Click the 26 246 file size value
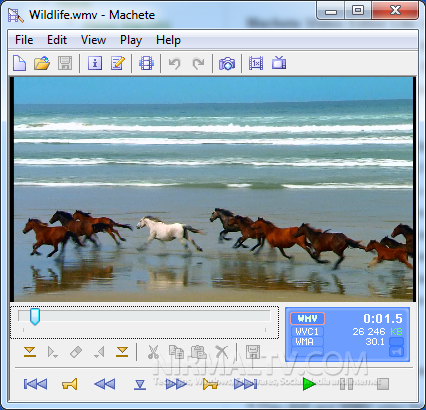Screen dimensions: 426x410 point(369,332)
